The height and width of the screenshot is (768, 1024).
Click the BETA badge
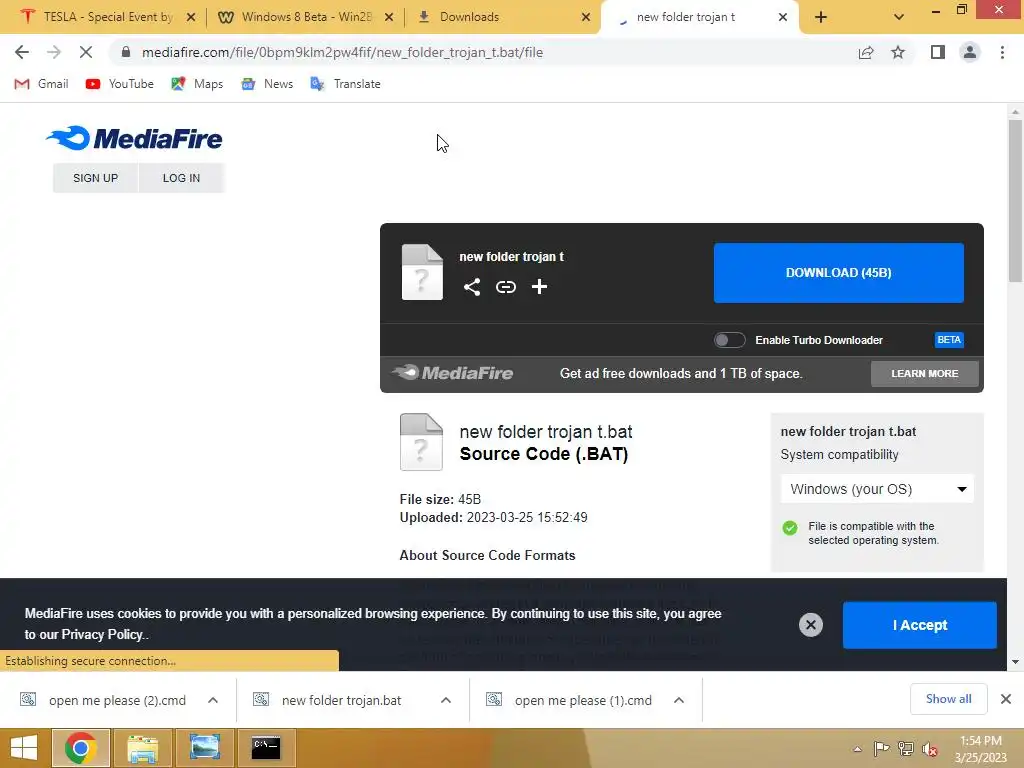point(949,340)
